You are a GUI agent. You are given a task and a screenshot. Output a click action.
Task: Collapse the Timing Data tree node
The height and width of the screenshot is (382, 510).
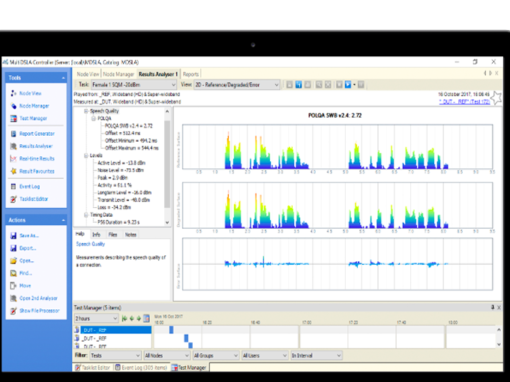[86, 215]
